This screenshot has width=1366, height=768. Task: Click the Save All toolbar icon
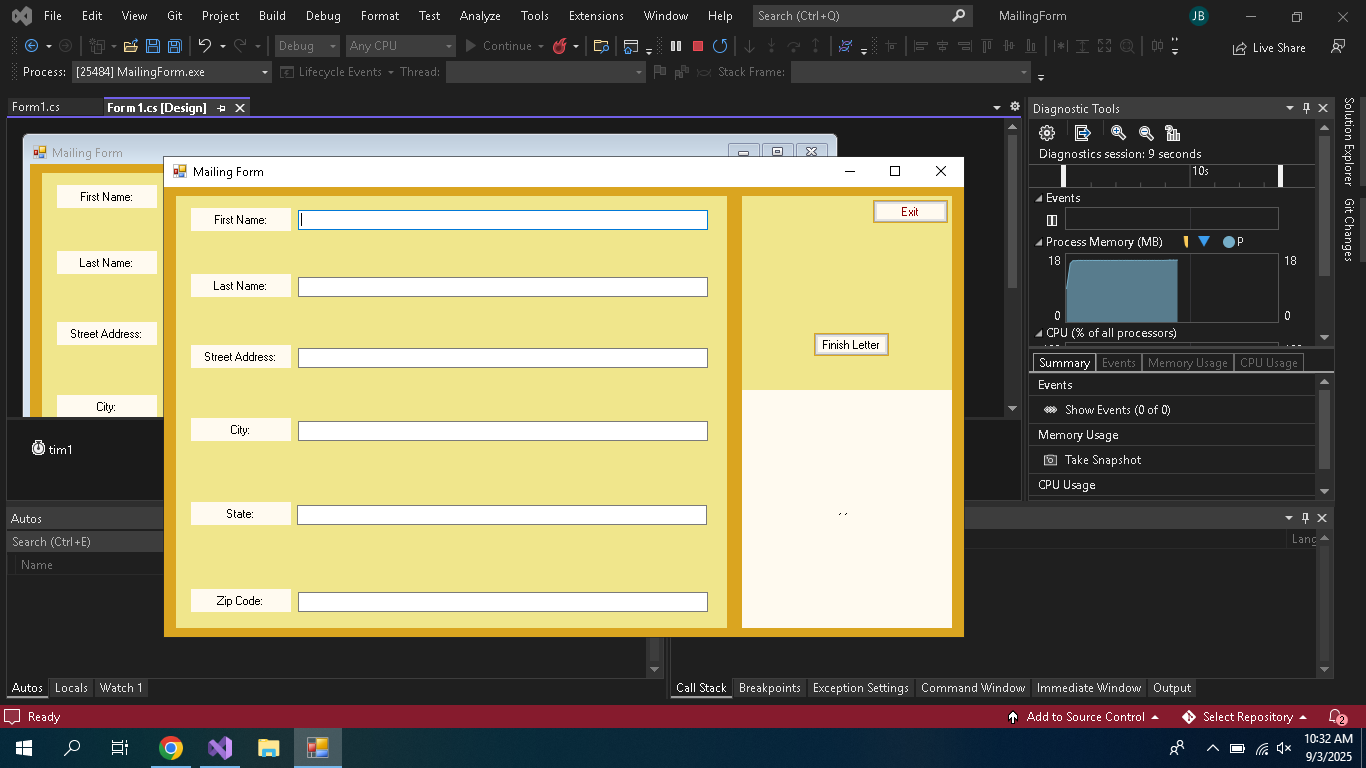click(x=175, y=46)
